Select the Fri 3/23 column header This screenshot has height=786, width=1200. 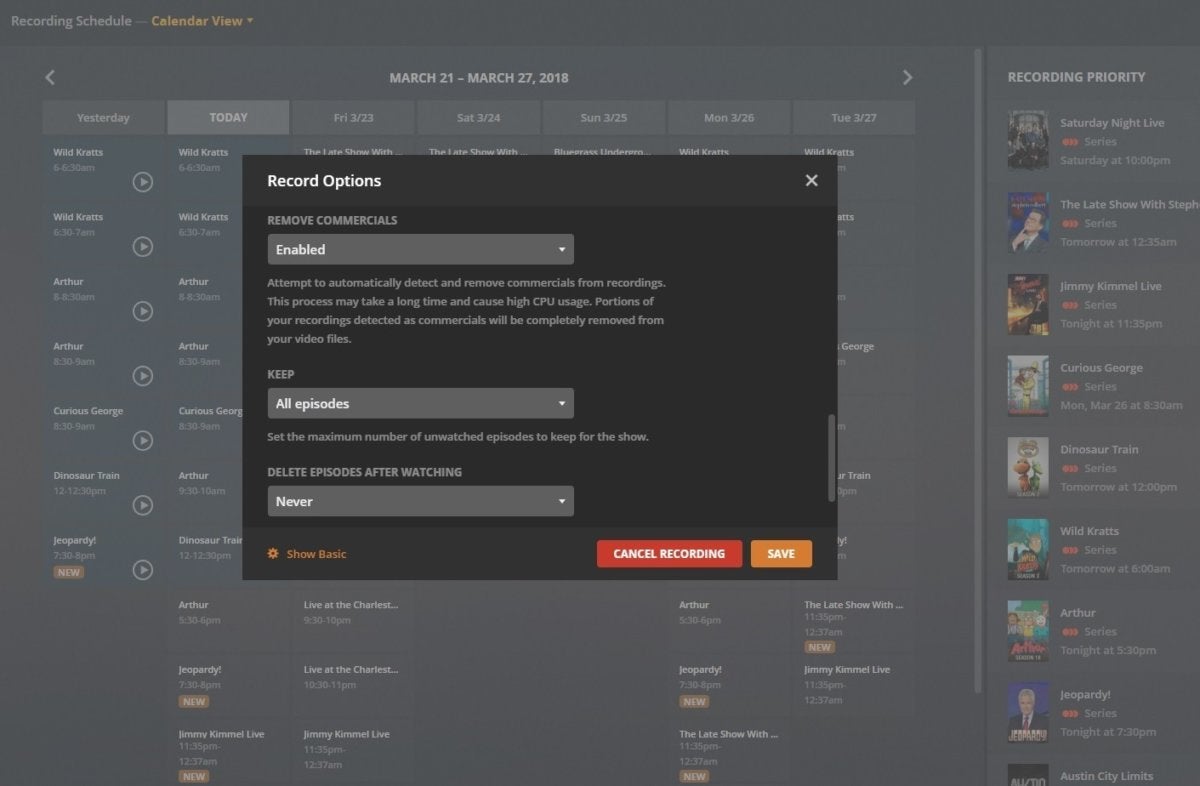coord(353,117)
